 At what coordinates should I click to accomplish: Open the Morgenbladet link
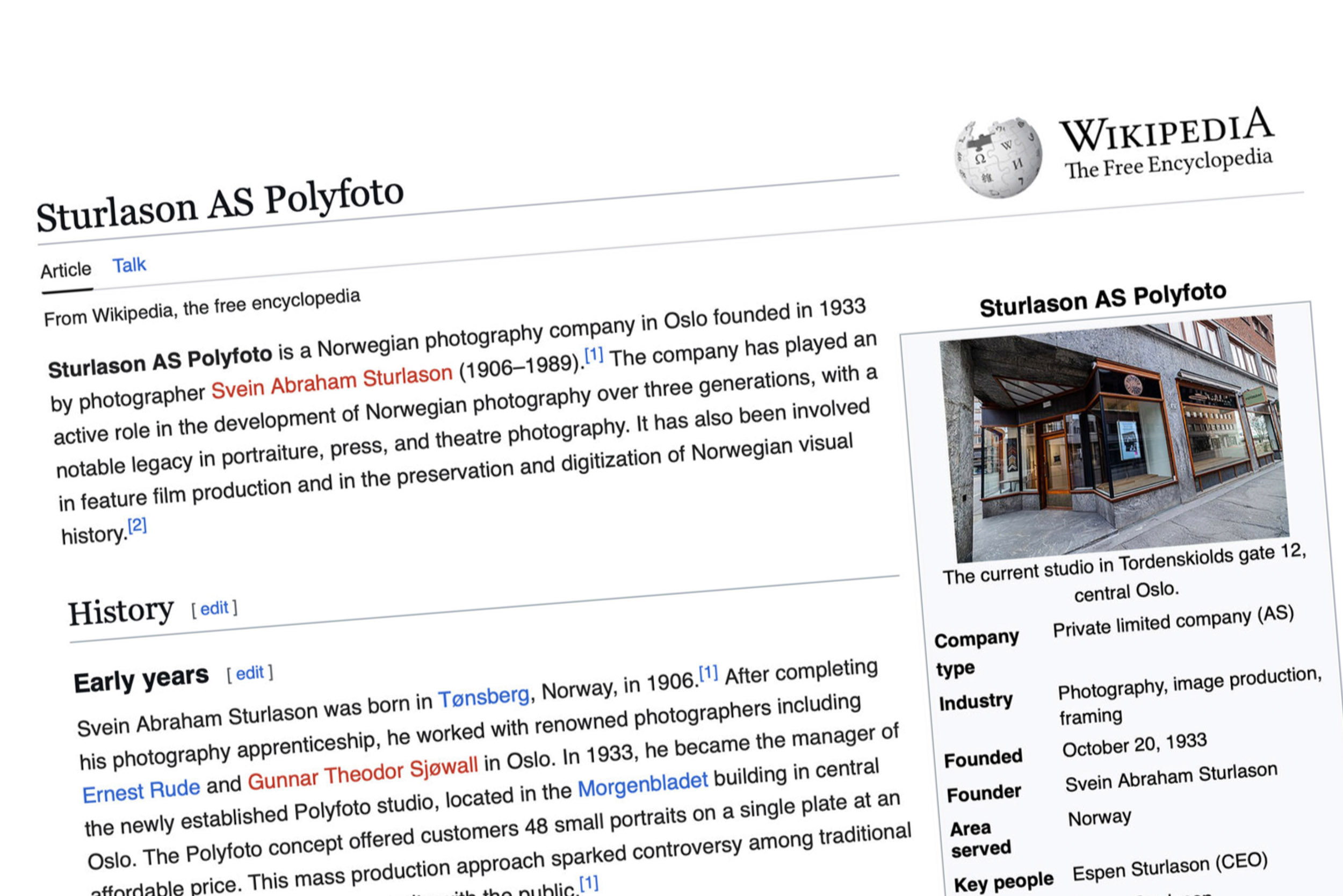click(x=643, y=786)
